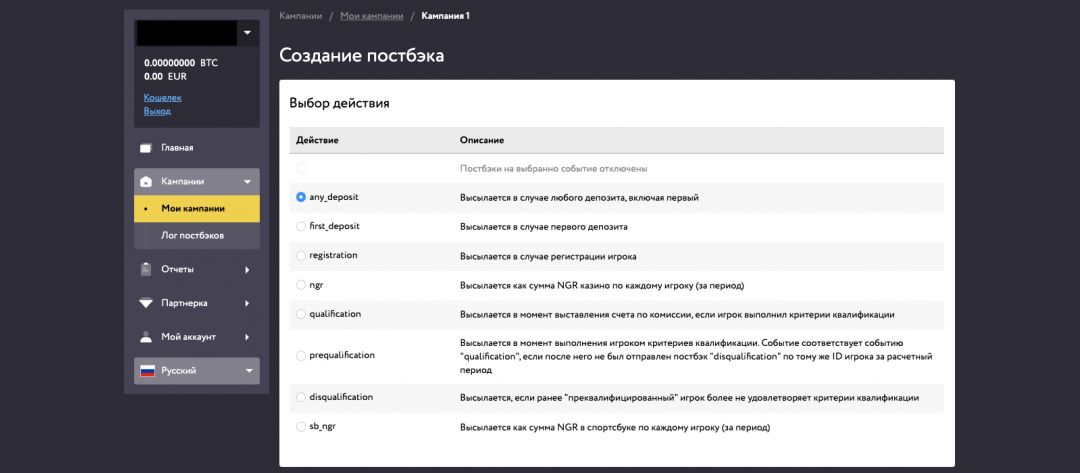Viewport: 1080px width, 473px height.
Task: Click the Мои кампании breadcrumb link
Action: tap(372, 16)
